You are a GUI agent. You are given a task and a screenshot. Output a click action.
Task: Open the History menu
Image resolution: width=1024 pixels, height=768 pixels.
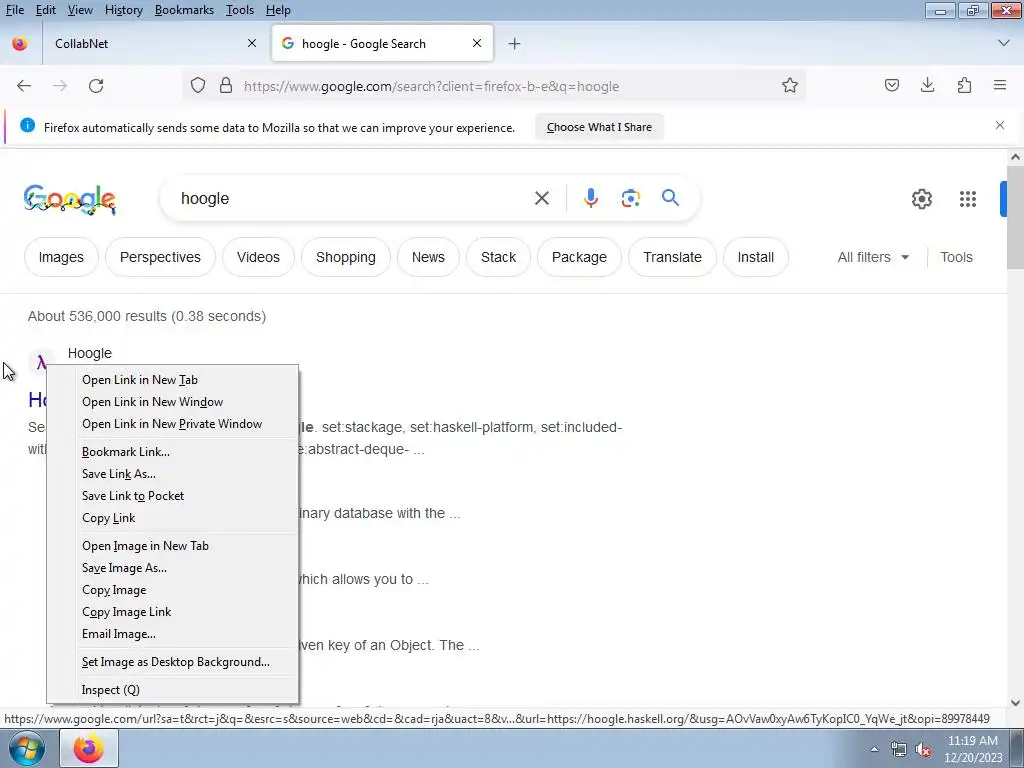pyautogui.click(x=123, y=10)
